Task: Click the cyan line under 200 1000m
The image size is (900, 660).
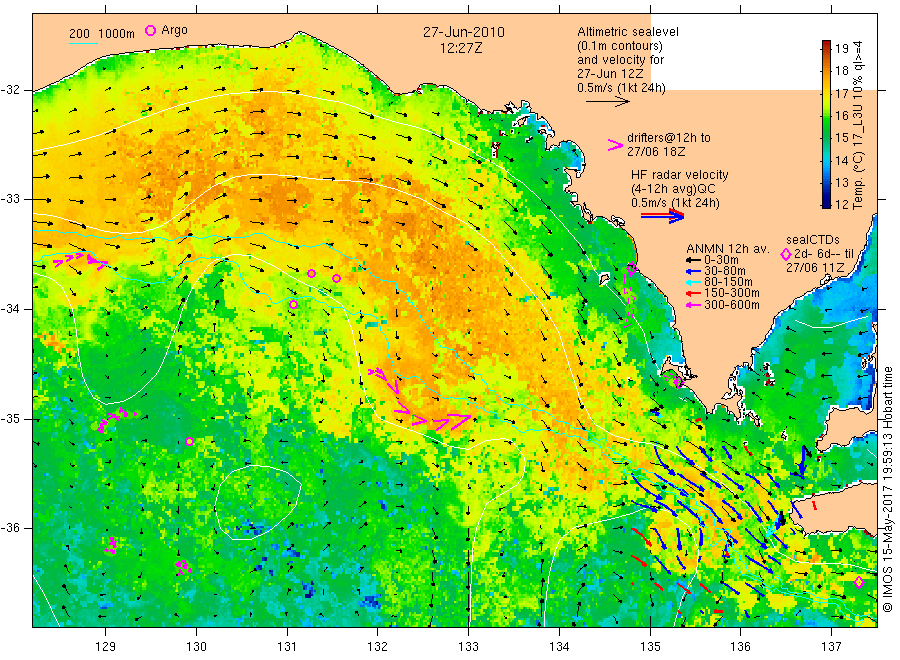Action: tap(83, 43)
